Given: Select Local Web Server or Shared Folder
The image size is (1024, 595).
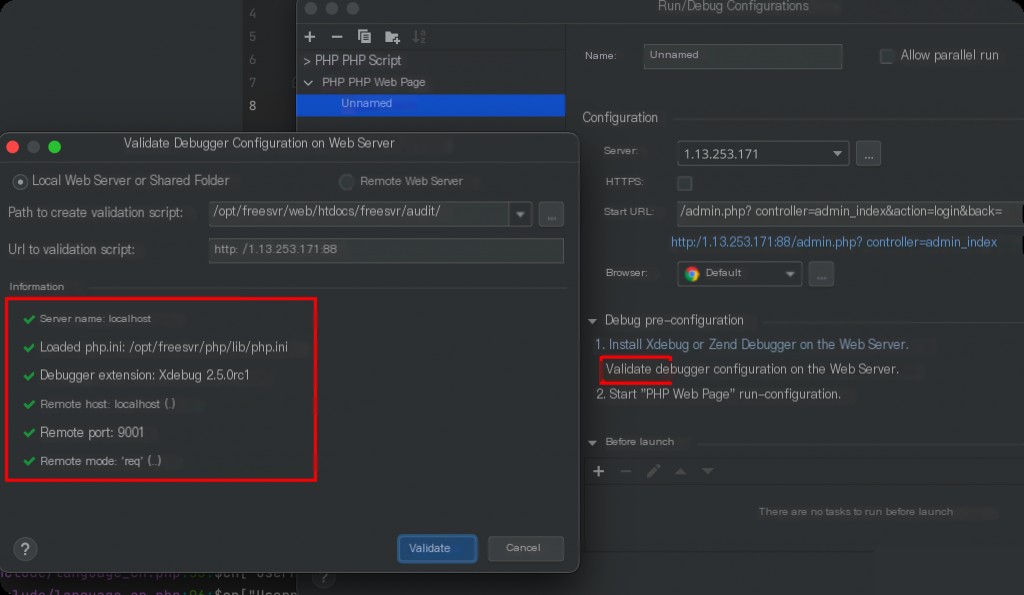Looking at the screenshot, I should coord(20,182).
